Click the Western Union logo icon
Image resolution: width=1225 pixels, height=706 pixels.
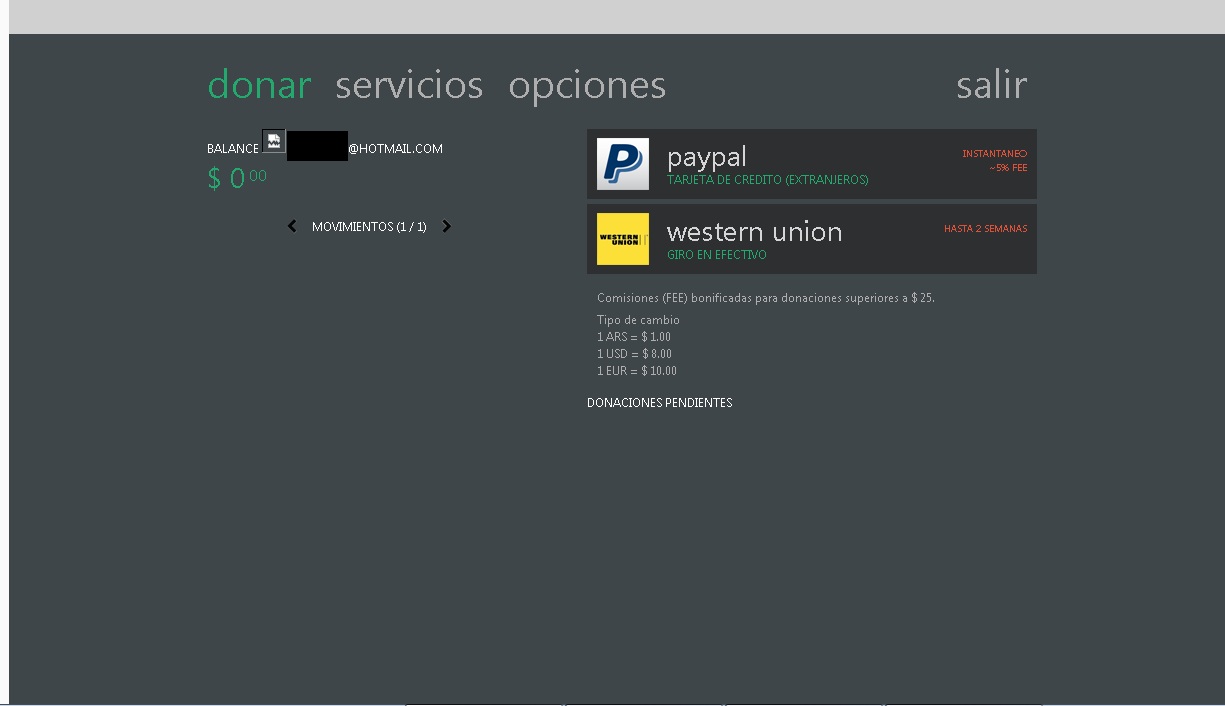[x=623, y=239]
